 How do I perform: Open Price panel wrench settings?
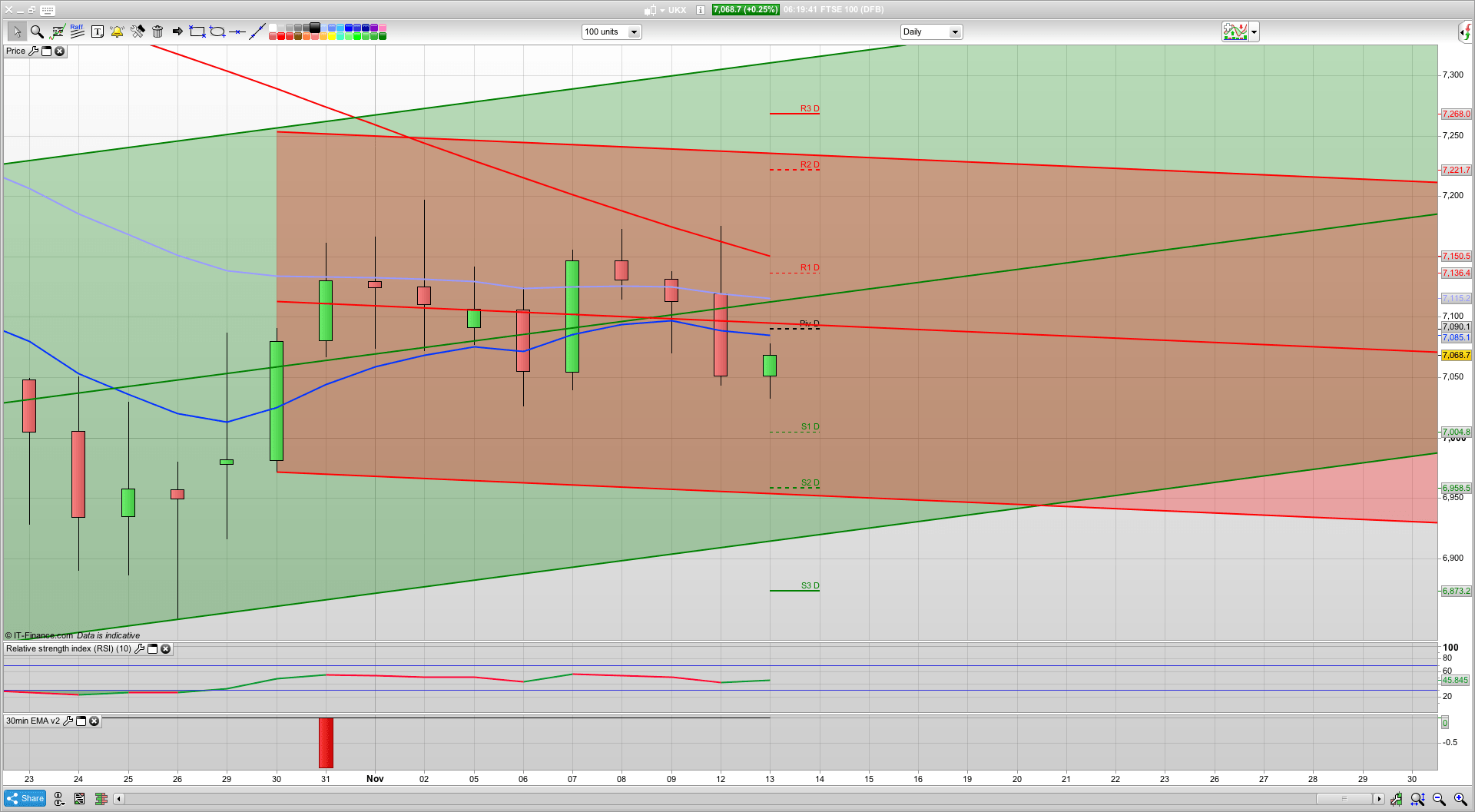coord(33,51)
